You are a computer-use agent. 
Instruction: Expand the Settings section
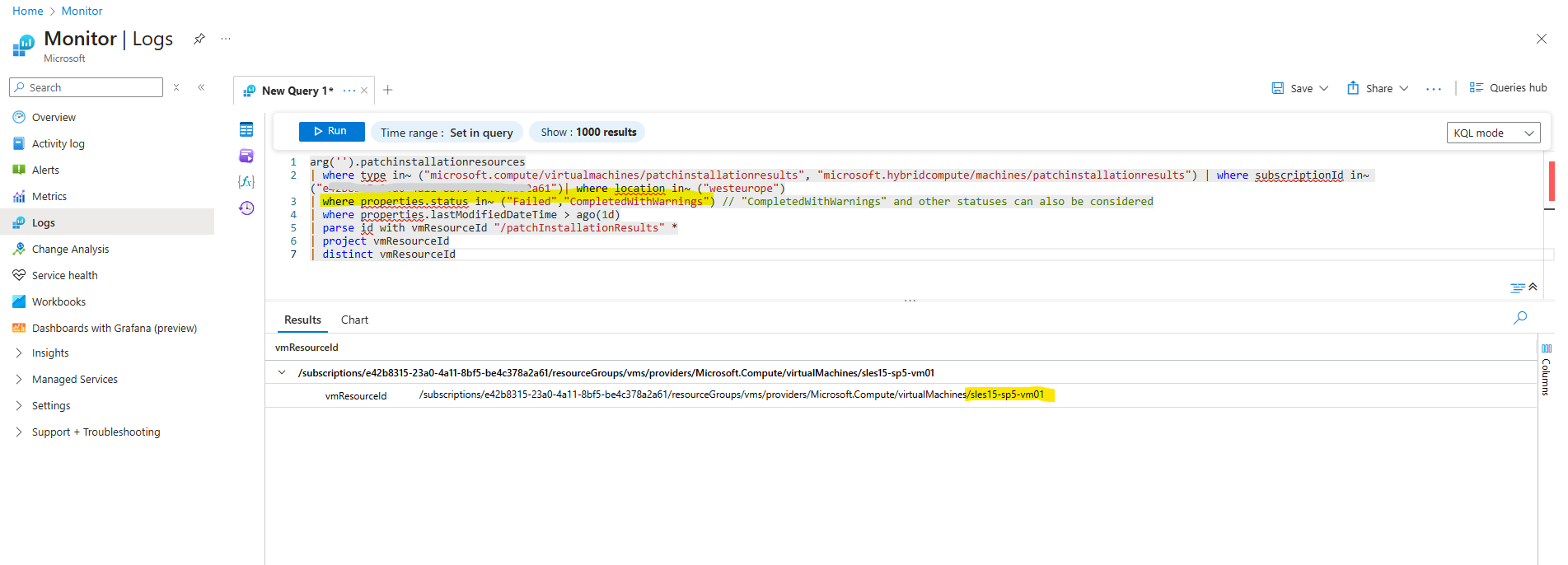[19, 406]
